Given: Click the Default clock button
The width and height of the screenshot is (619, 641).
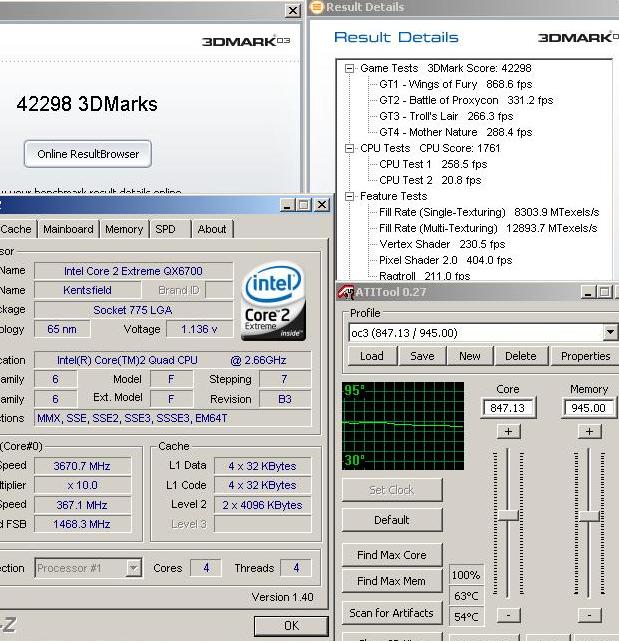Looking at the screenshot, I should coord(392,520).
